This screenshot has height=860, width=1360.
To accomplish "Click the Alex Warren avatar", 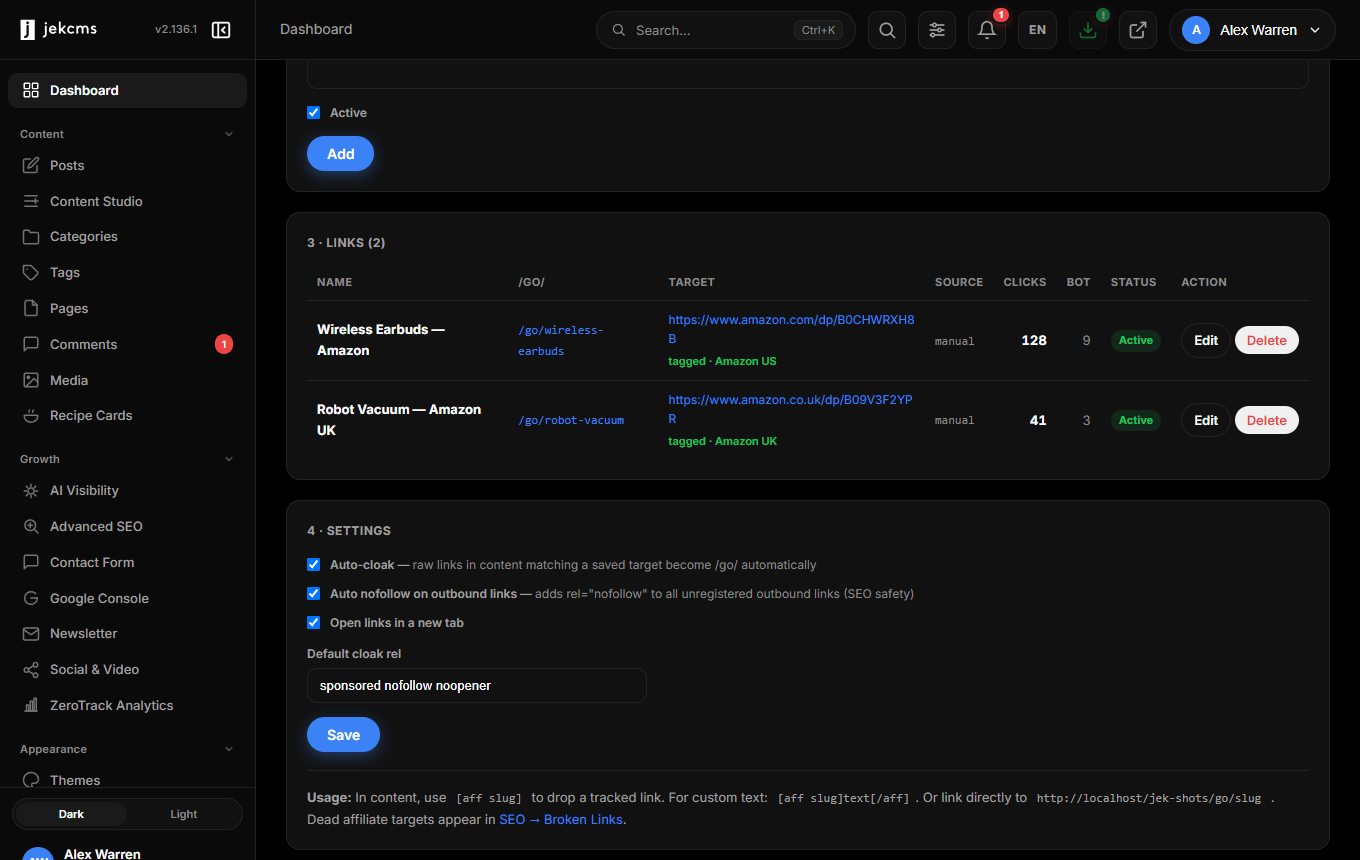I will coord(1196,30).
